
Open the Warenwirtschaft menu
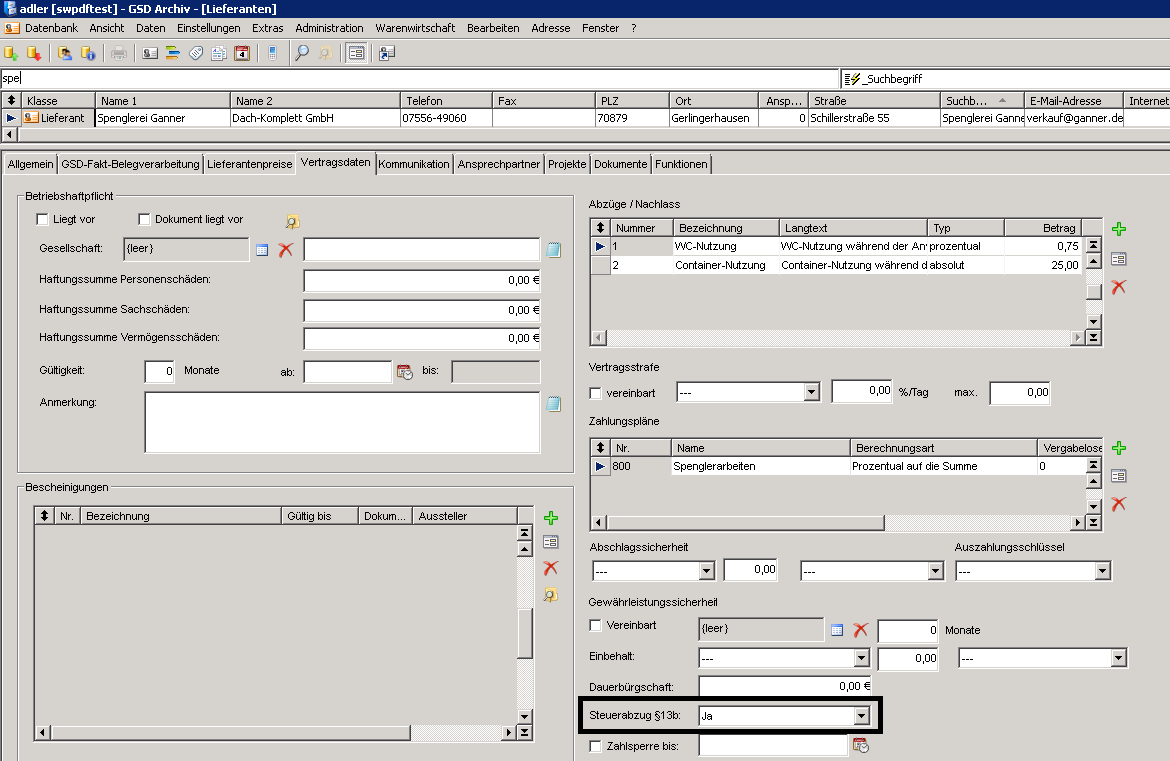[x=415, y=28]
